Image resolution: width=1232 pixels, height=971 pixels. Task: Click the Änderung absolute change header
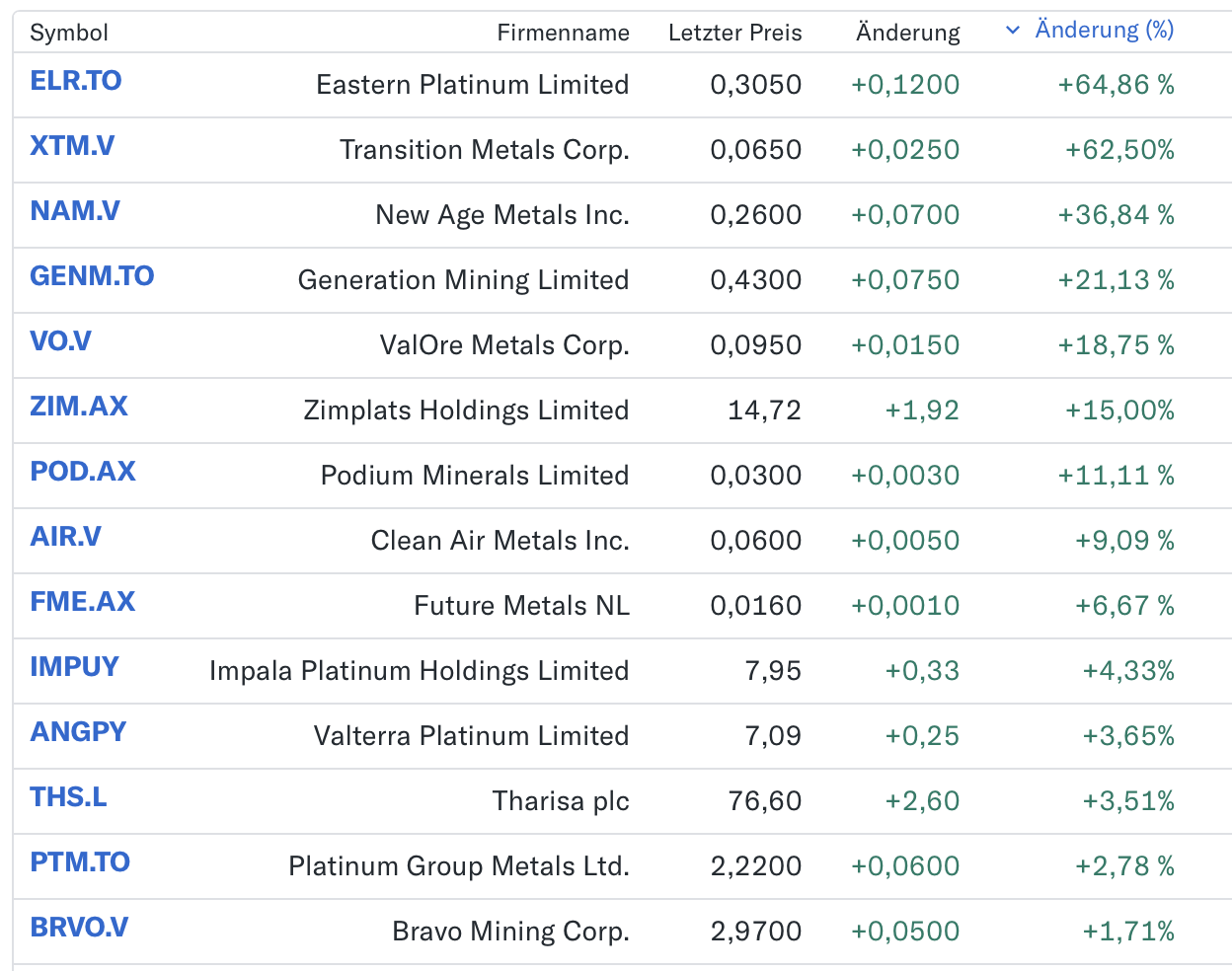pos(907,33)
